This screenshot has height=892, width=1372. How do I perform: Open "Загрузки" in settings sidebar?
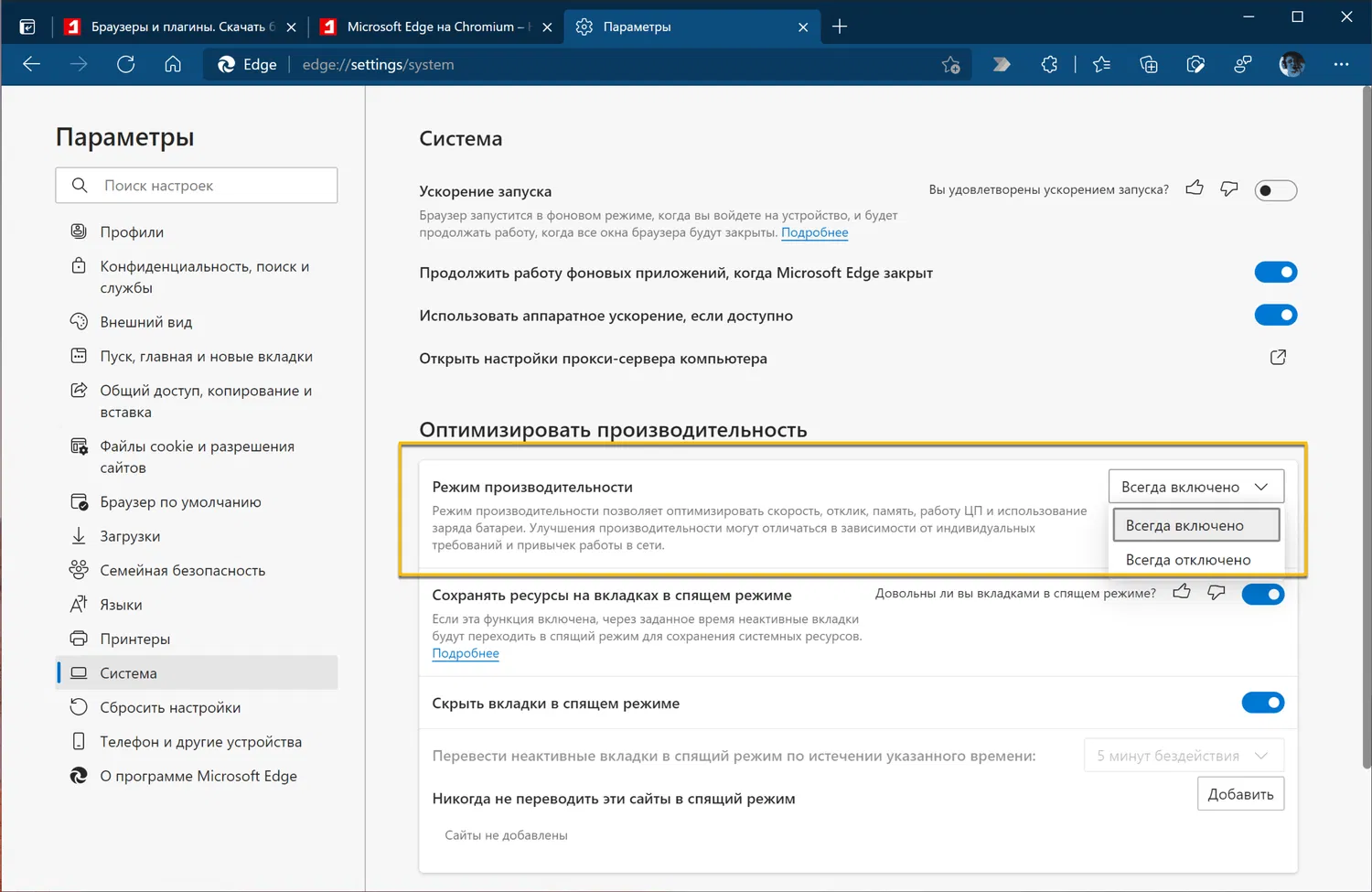tap(130, 536)
